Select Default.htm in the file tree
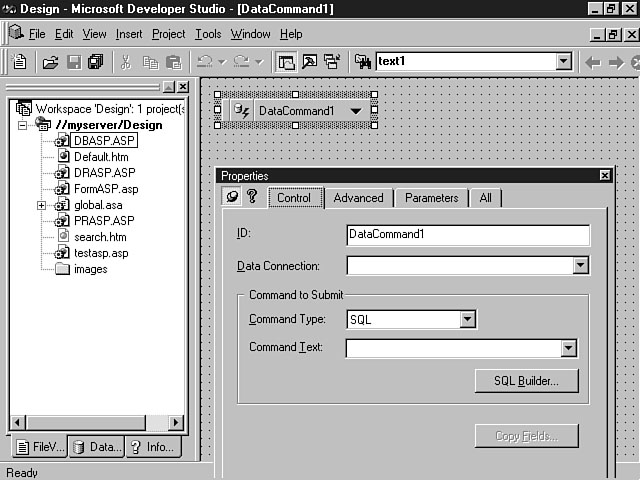Image resolution: width=640 pixels, height=480 pixels. click(x=100, y=157)
